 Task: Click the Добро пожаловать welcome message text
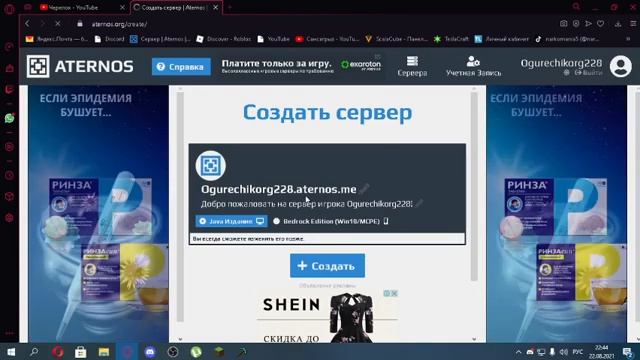tap(307, 204)
